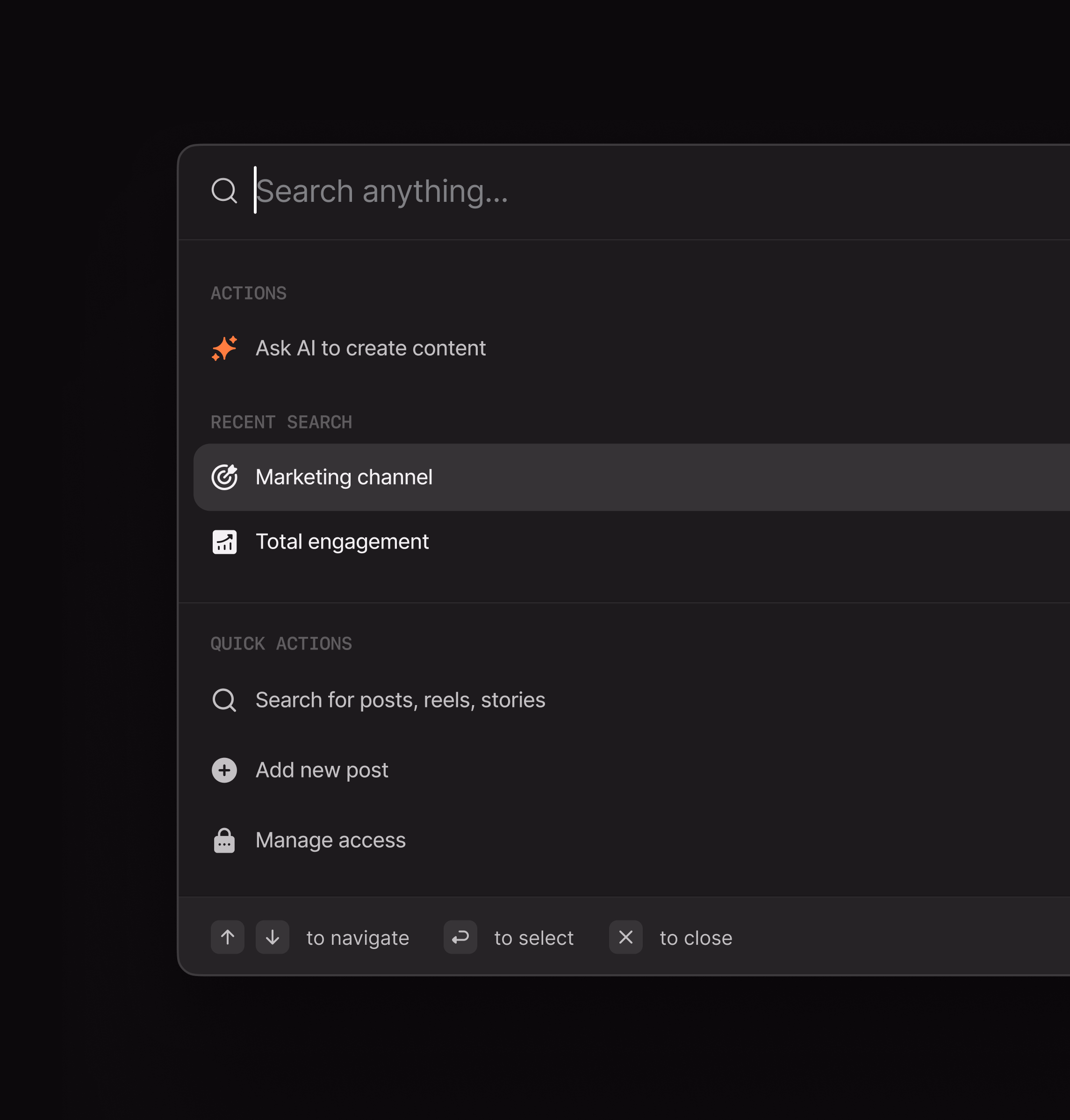Click the "to navigate" footer label
The height and width of the screenshot is (1120, 1070).
coord(358,938)
